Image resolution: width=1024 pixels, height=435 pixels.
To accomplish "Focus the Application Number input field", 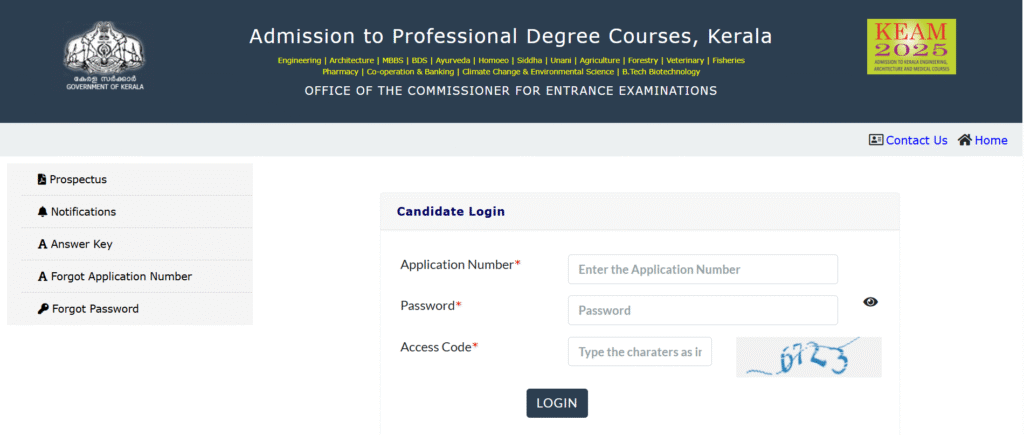I will point(703,269).
